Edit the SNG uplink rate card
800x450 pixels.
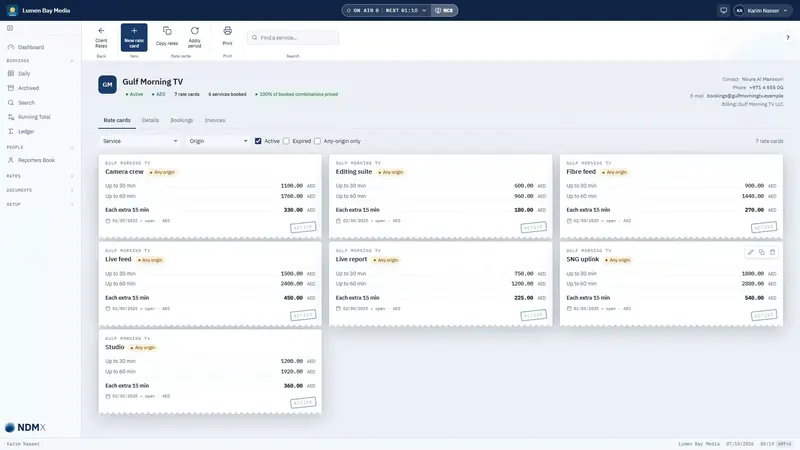click(x=751, y=252)
